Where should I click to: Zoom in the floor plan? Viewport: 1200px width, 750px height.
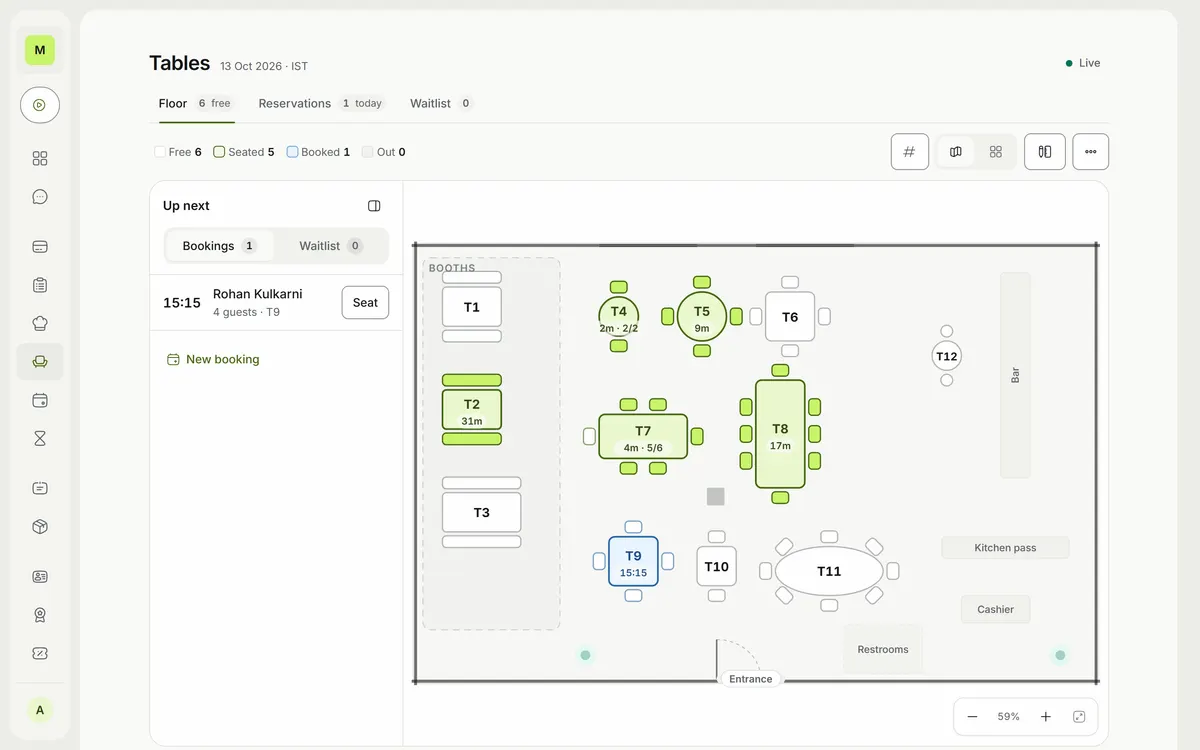pyautogui.click(x=1046, y=717)
